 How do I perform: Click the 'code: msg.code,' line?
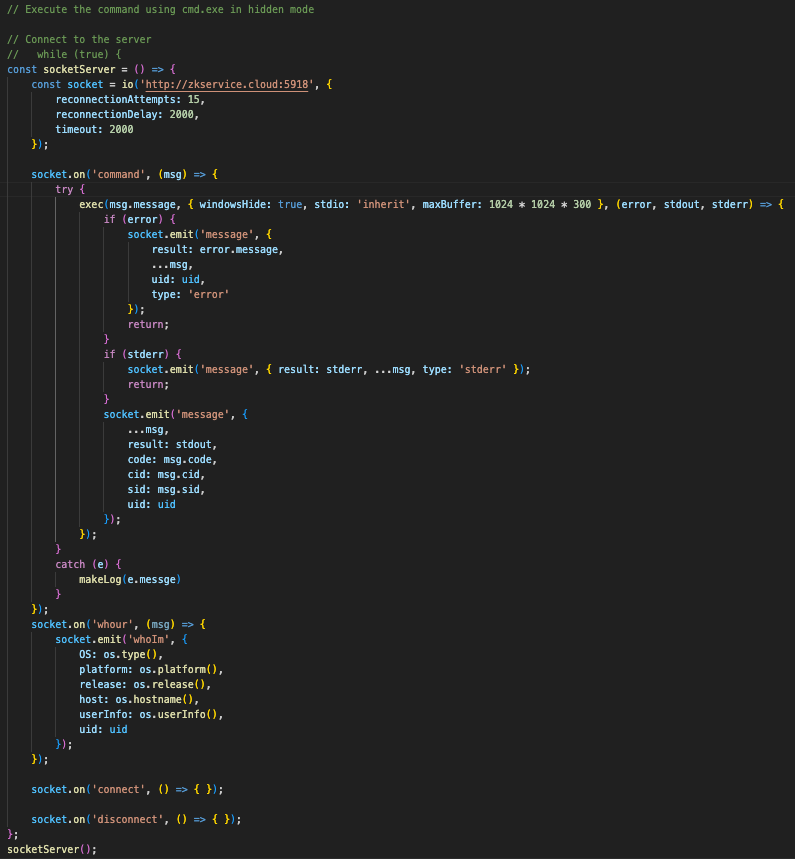173,460
